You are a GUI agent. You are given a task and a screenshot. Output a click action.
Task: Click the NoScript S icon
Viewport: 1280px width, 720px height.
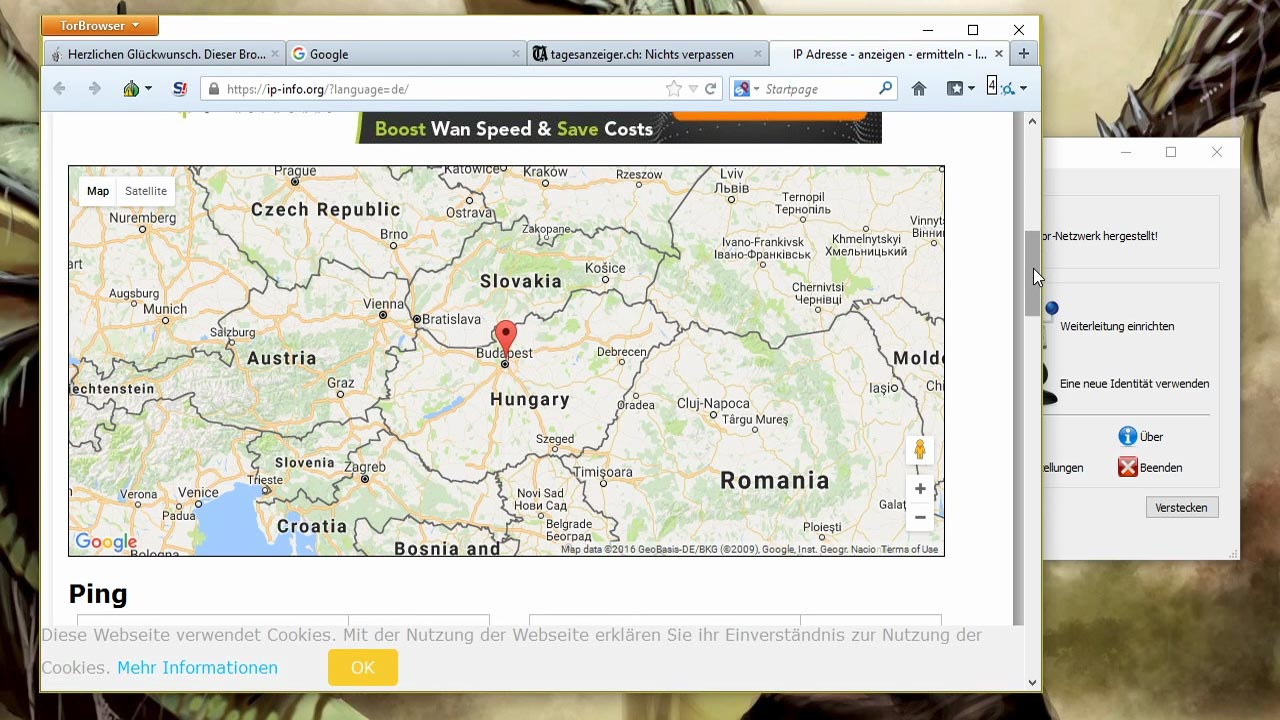pos(180,89)
